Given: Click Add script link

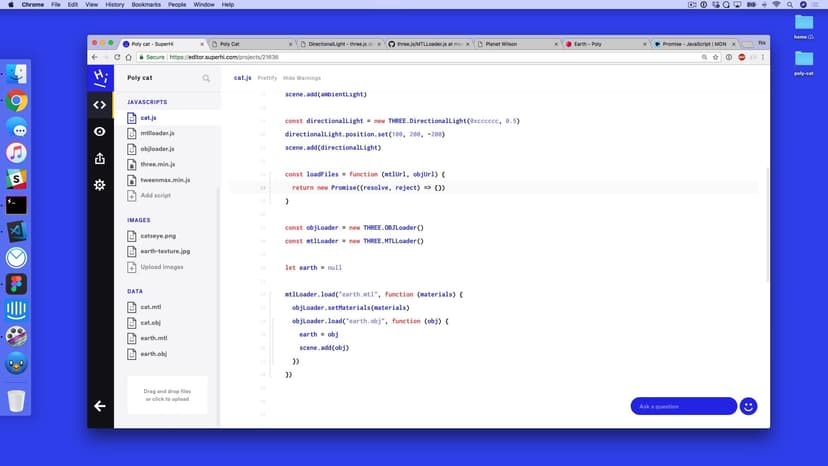Looking at the screenshot, I should 155,195.
